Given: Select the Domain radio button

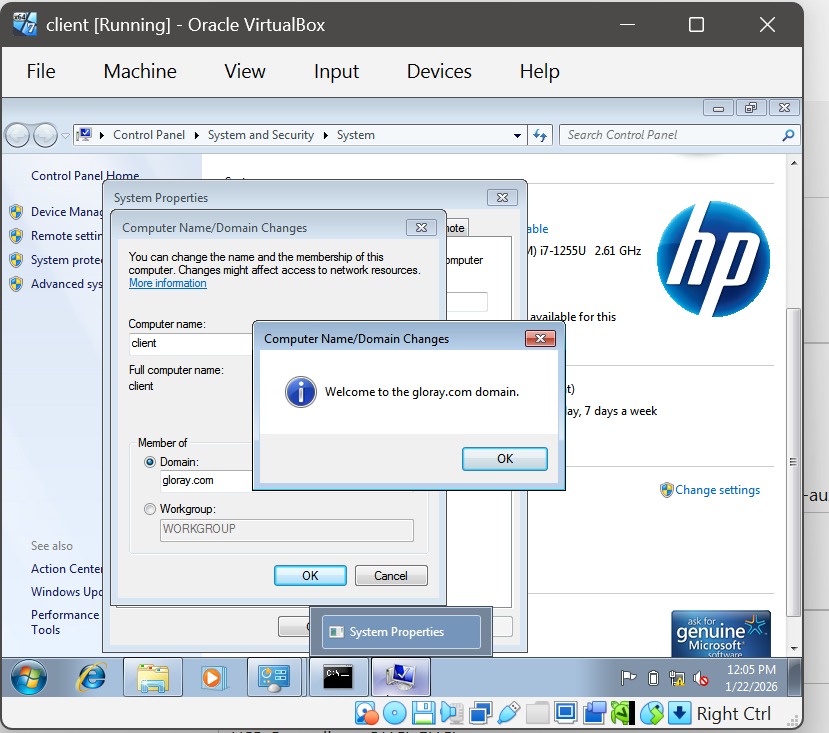Looking at the screenshot, I should 150,462.
